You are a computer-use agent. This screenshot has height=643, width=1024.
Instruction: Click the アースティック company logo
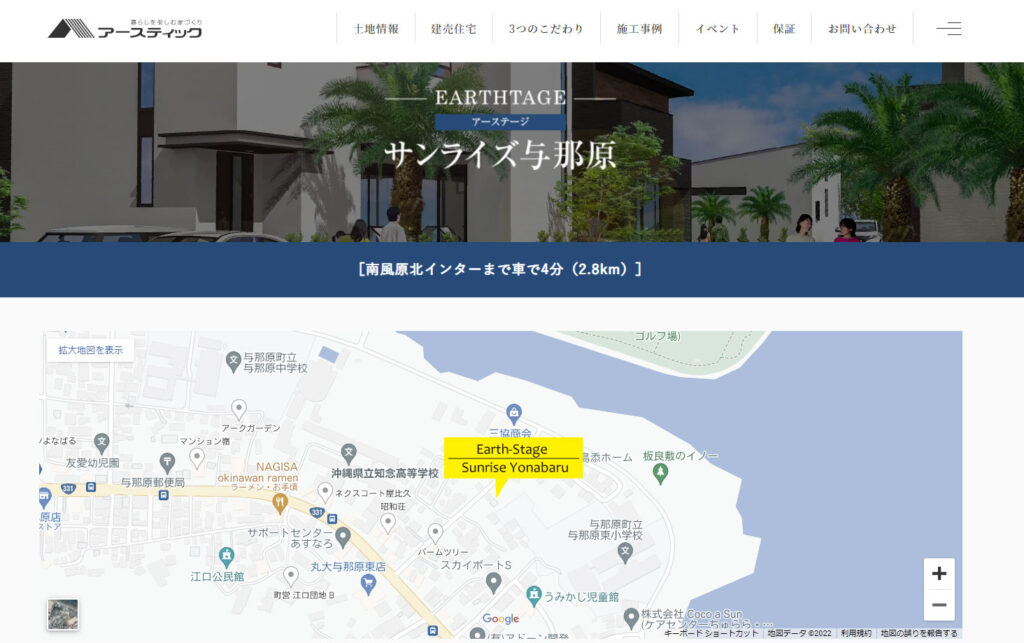[125, 28]
